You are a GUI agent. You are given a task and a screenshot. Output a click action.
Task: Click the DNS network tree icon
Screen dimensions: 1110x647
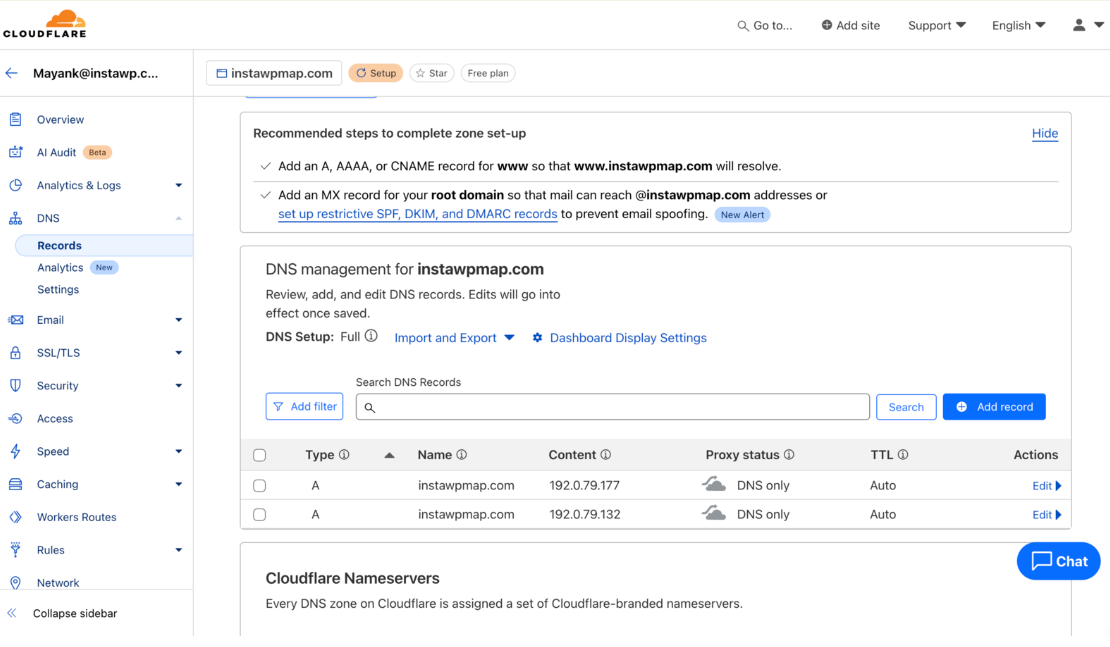coord(16,218)
